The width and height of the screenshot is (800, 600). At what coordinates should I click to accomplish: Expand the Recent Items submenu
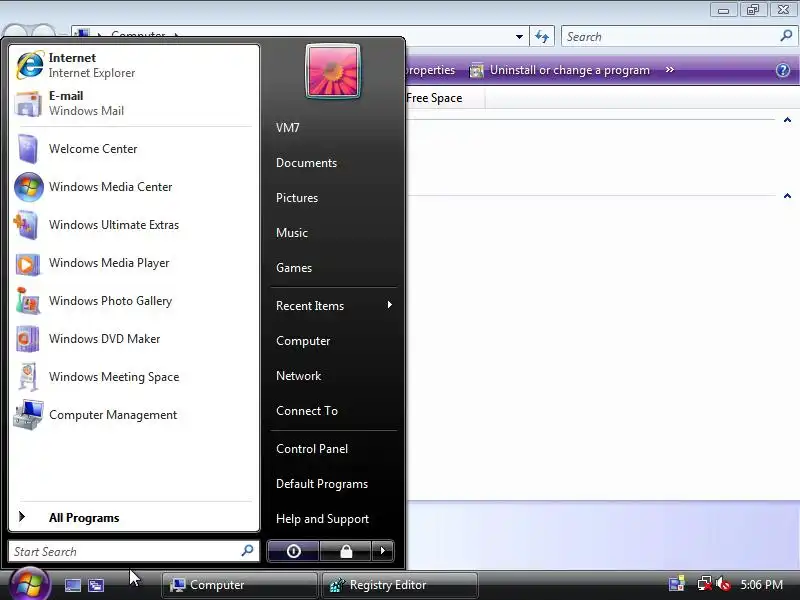[x=333, y=306]
